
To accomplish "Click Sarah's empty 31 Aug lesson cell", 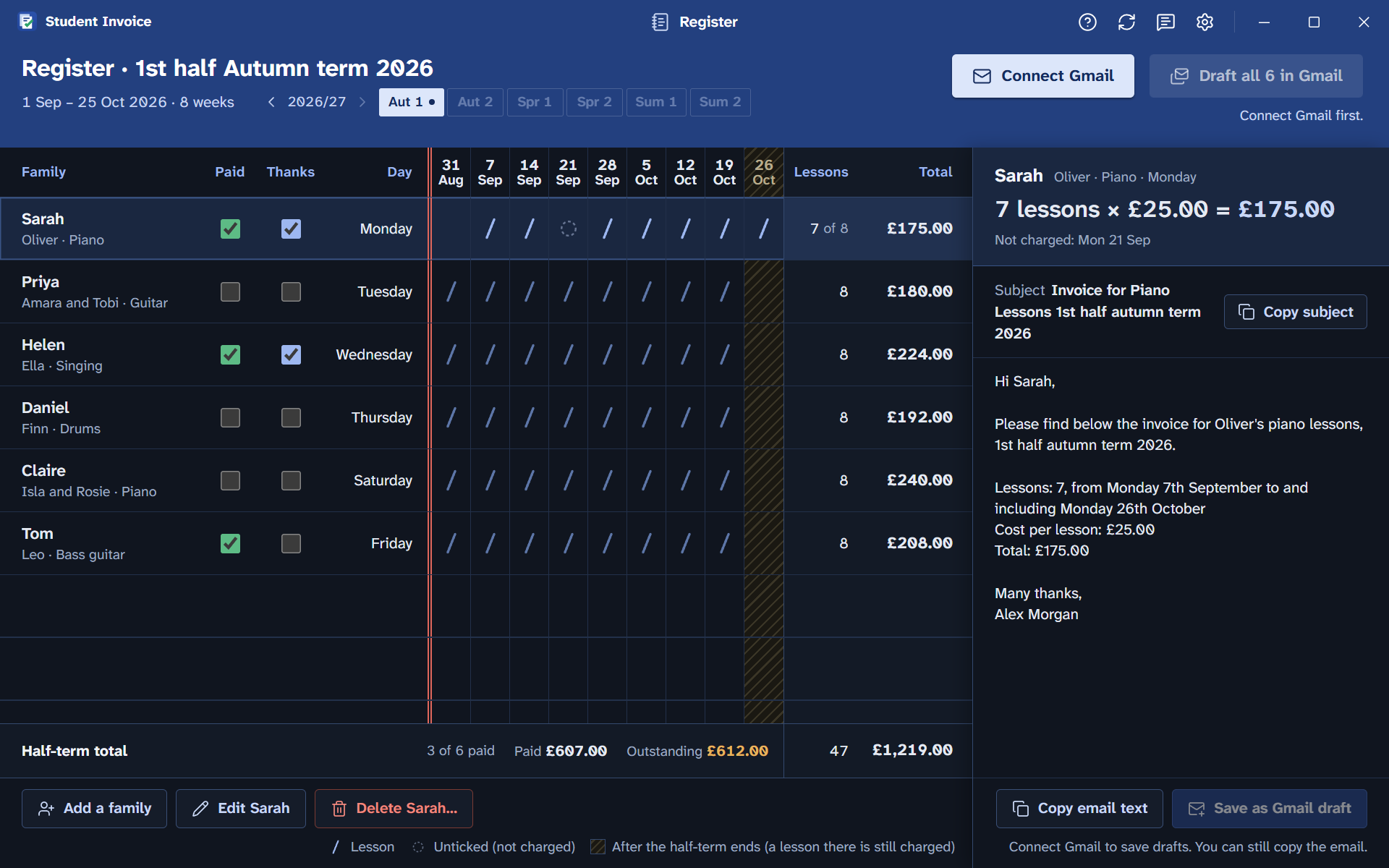I will (x=451, y=229).
